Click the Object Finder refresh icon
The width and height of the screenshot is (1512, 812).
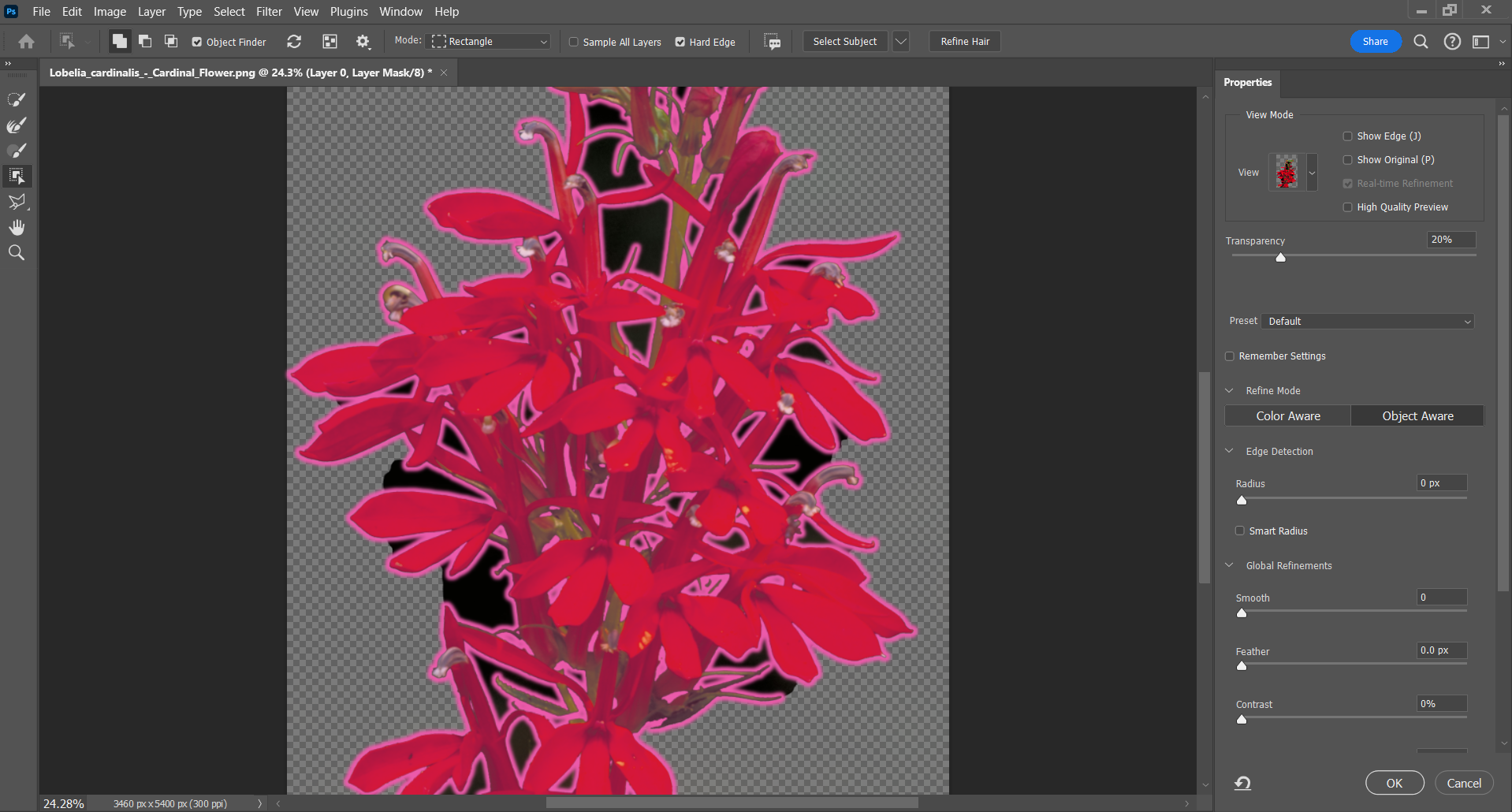point(294,42)
